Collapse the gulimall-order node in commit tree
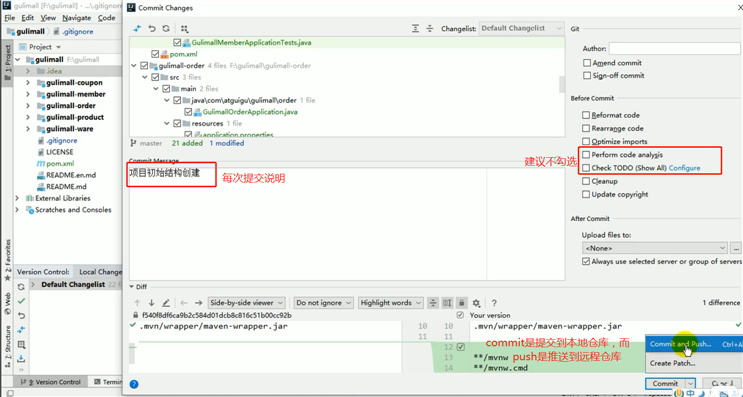Screen dimensions: 743x397 (x=134, y=66)
